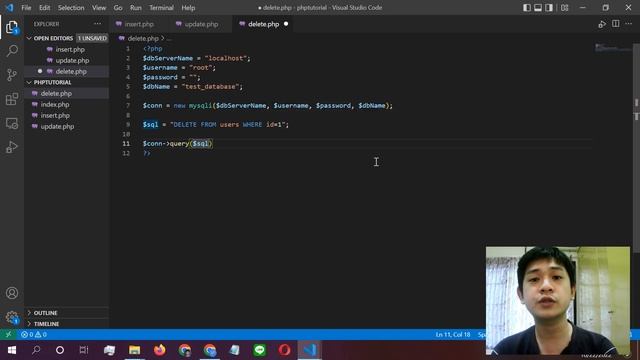
Task: Open update.php in PHPTUTORIAL folder
Action: click(67, 127)
